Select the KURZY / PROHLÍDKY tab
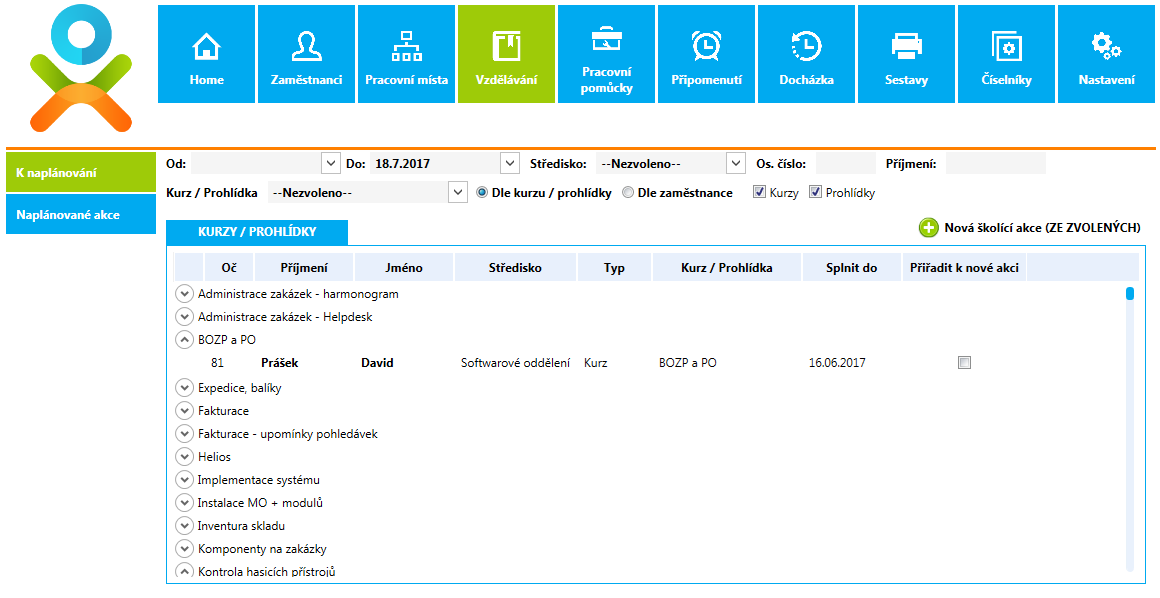1160x598 pixels. 257,232
